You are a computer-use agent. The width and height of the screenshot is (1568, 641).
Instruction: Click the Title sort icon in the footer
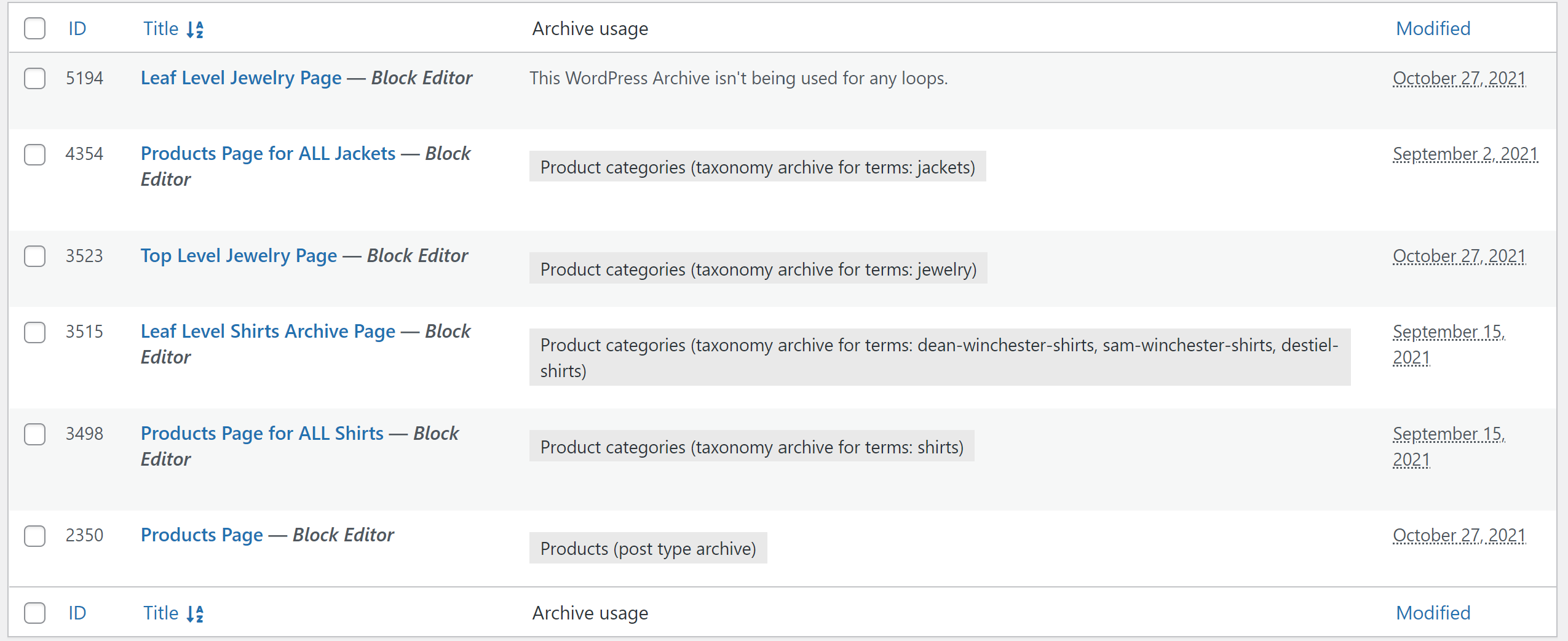click(x=195, y=613)
